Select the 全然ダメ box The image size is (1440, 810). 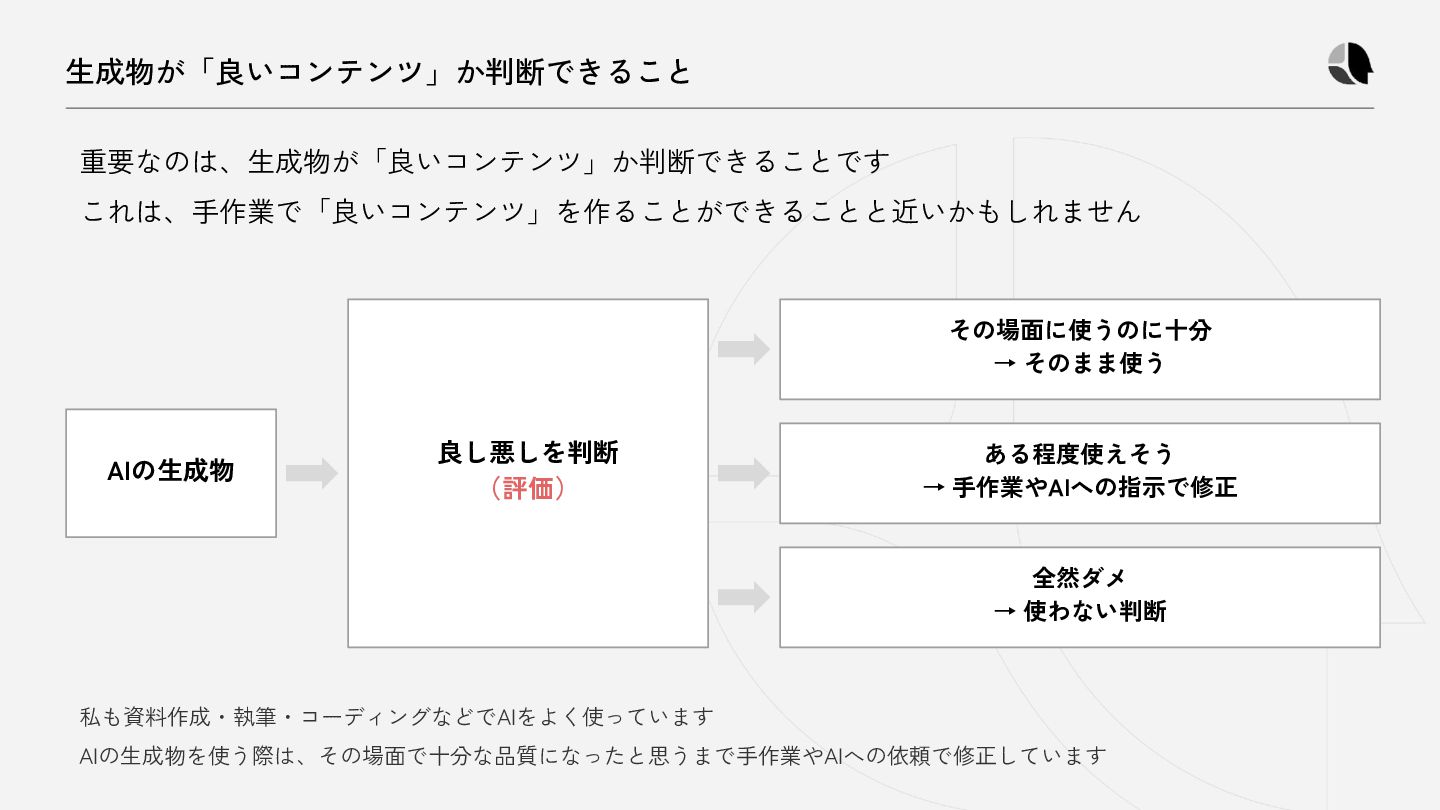(1080, 597)
